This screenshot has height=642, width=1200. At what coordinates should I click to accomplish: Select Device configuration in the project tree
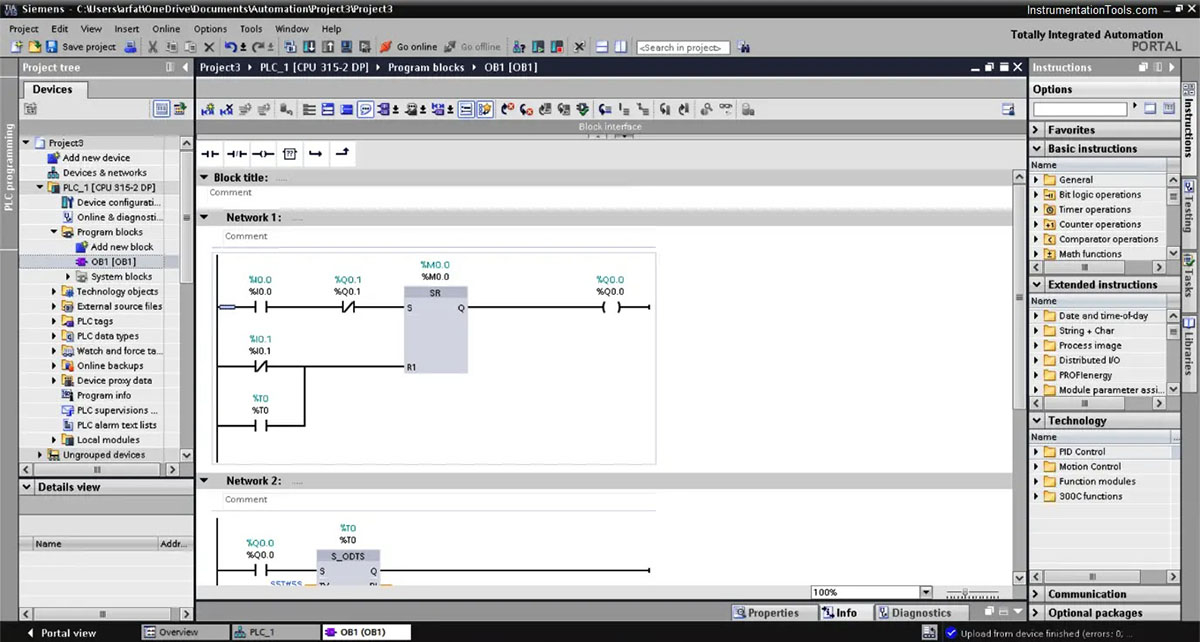118,202
